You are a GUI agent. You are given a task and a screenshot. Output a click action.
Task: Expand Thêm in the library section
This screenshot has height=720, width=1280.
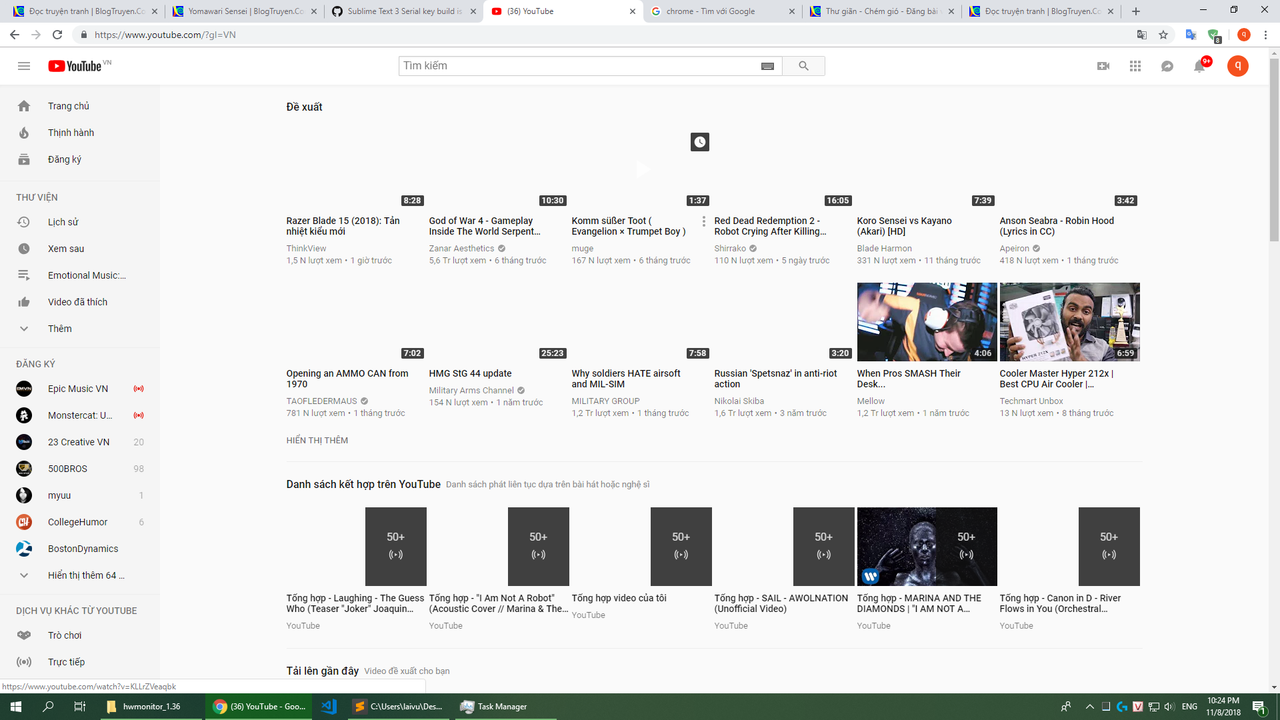80,329
